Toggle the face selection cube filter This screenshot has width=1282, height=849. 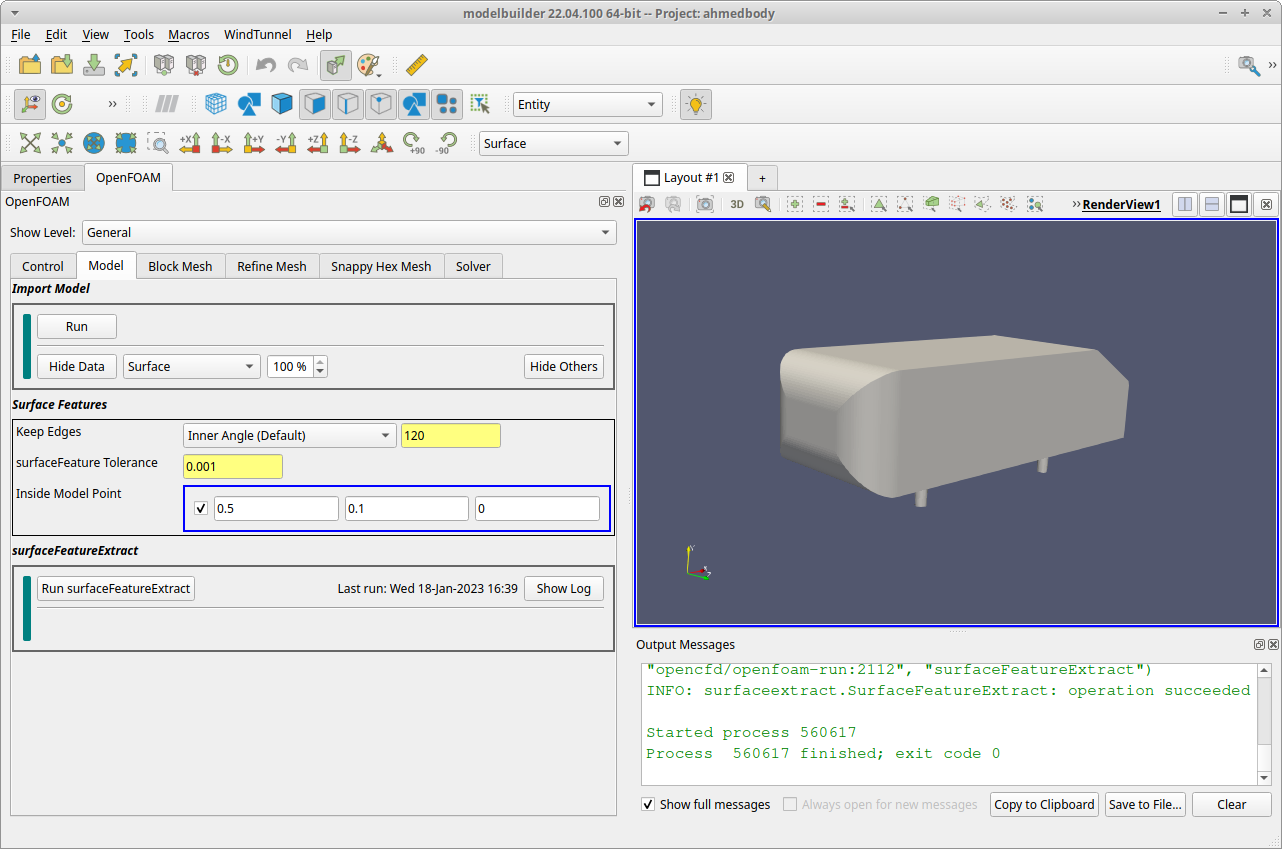tap(315, 104)
